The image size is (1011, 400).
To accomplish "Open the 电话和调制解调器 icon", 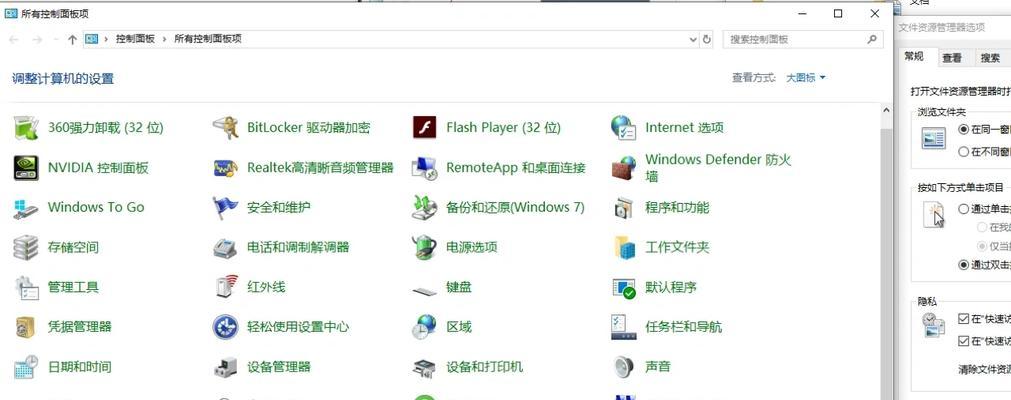I will point(226,248).
